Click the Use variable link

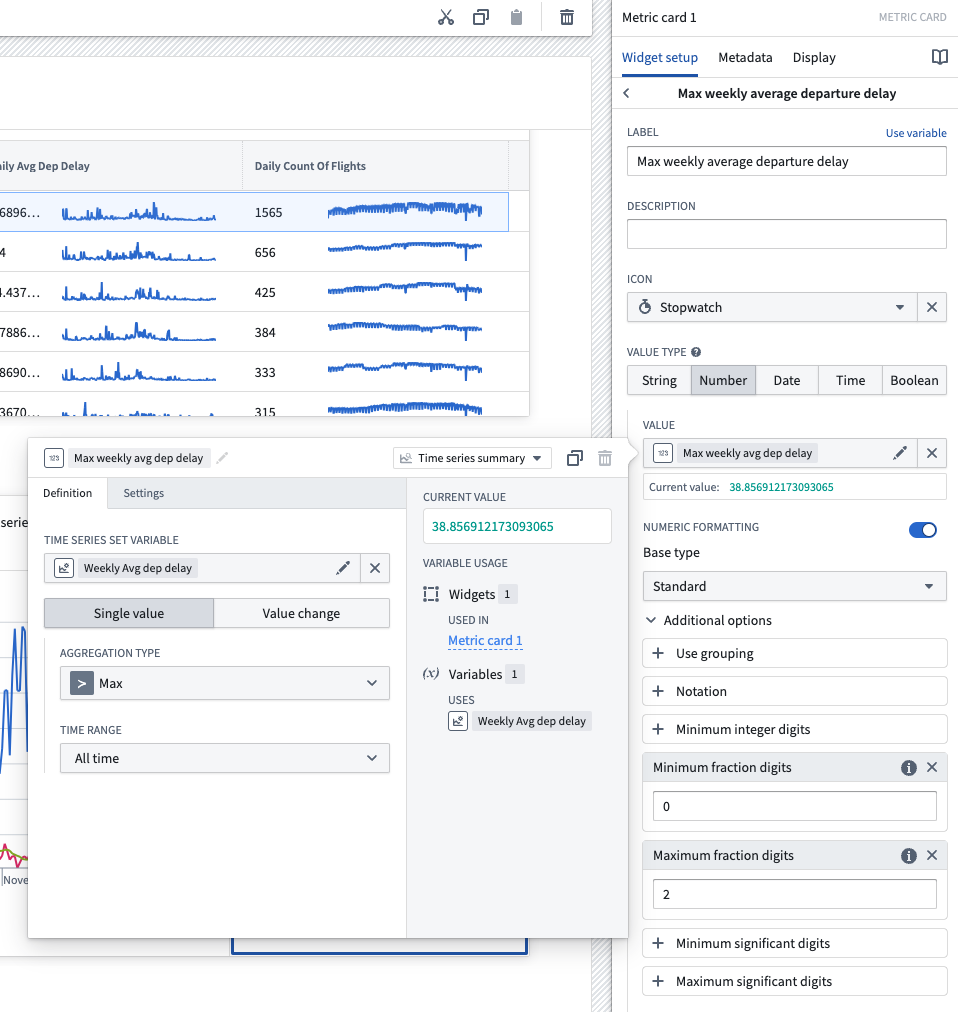[x=916, y=133]
